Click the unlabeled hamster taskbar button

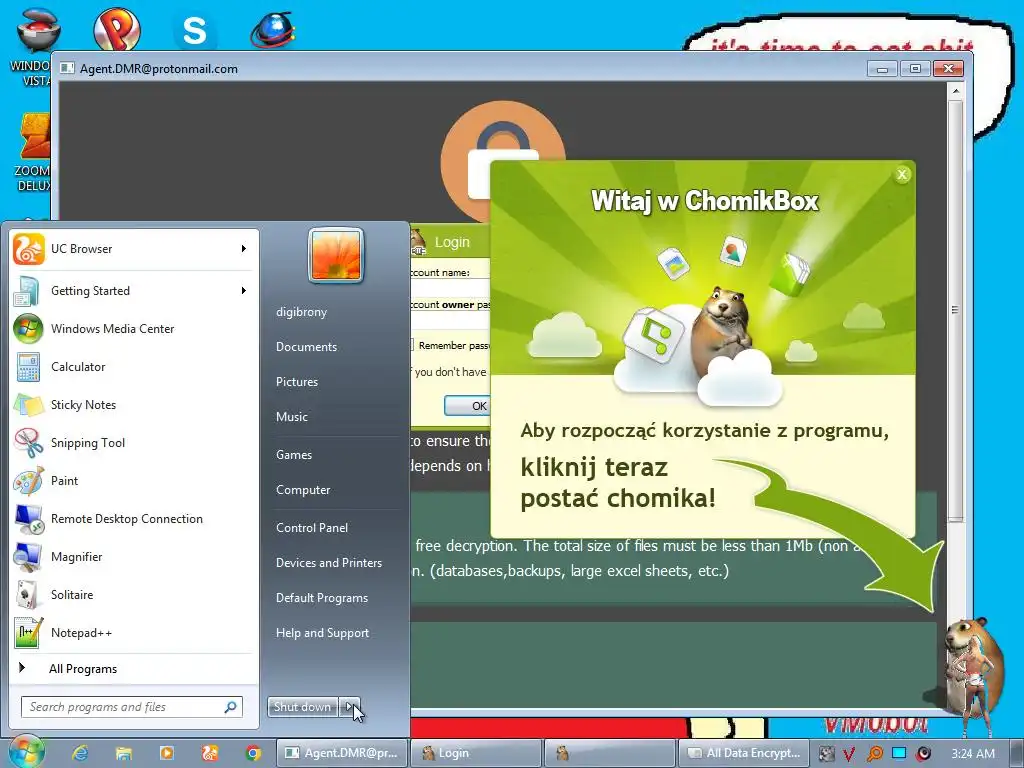[x=611, y=753]
